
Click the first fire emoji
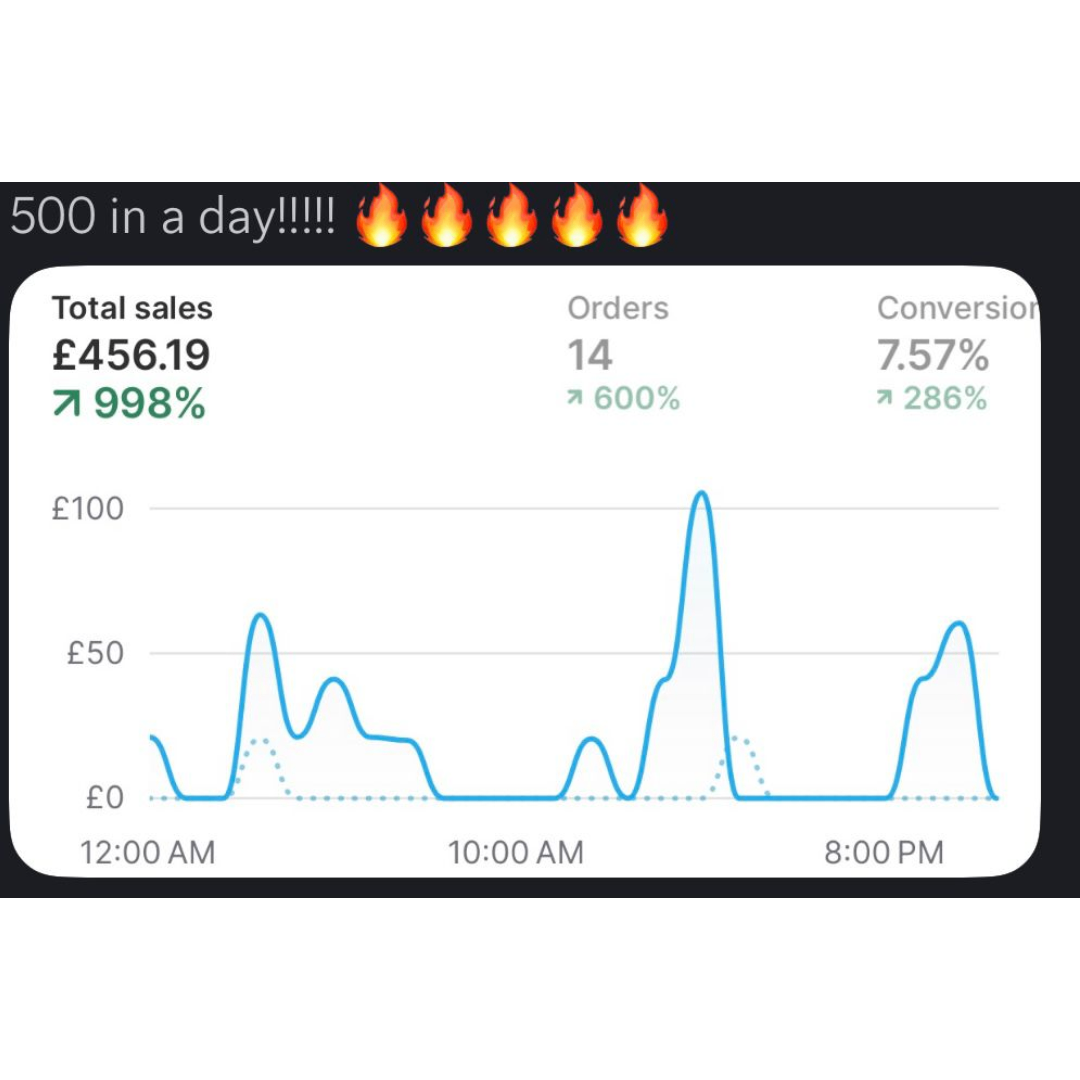[383, 216]
